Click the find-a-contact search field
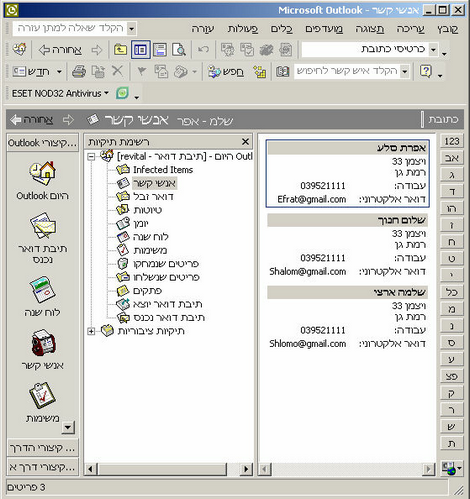 347,71
